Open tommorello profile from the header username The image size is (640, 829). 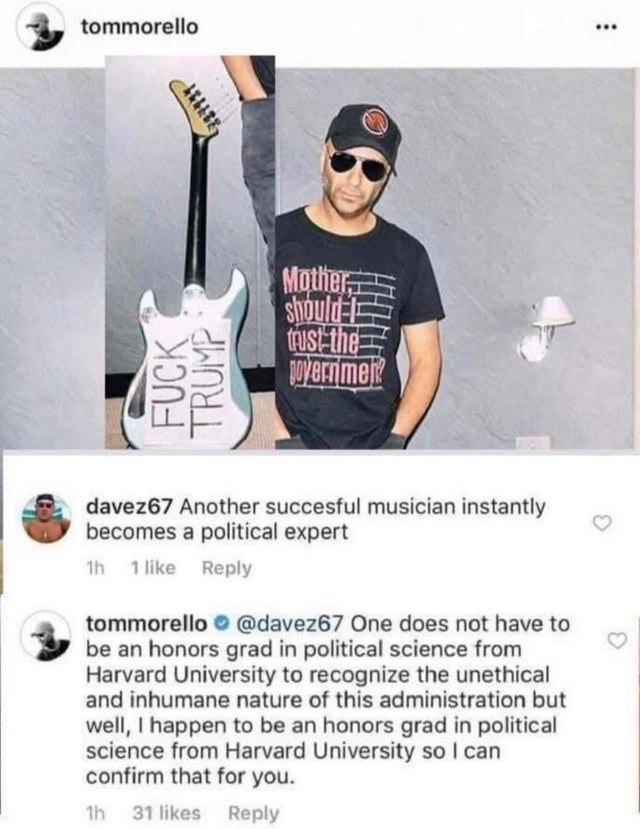click(138, 27)
